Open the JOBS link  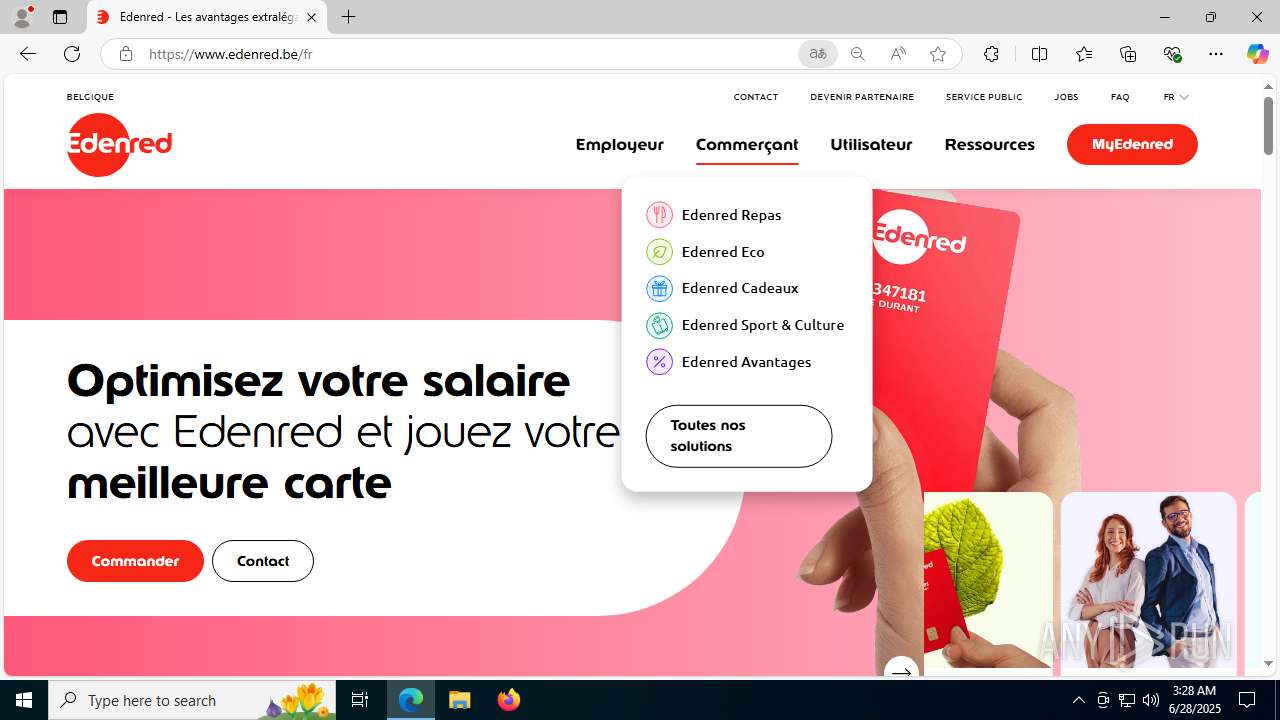1066,97
